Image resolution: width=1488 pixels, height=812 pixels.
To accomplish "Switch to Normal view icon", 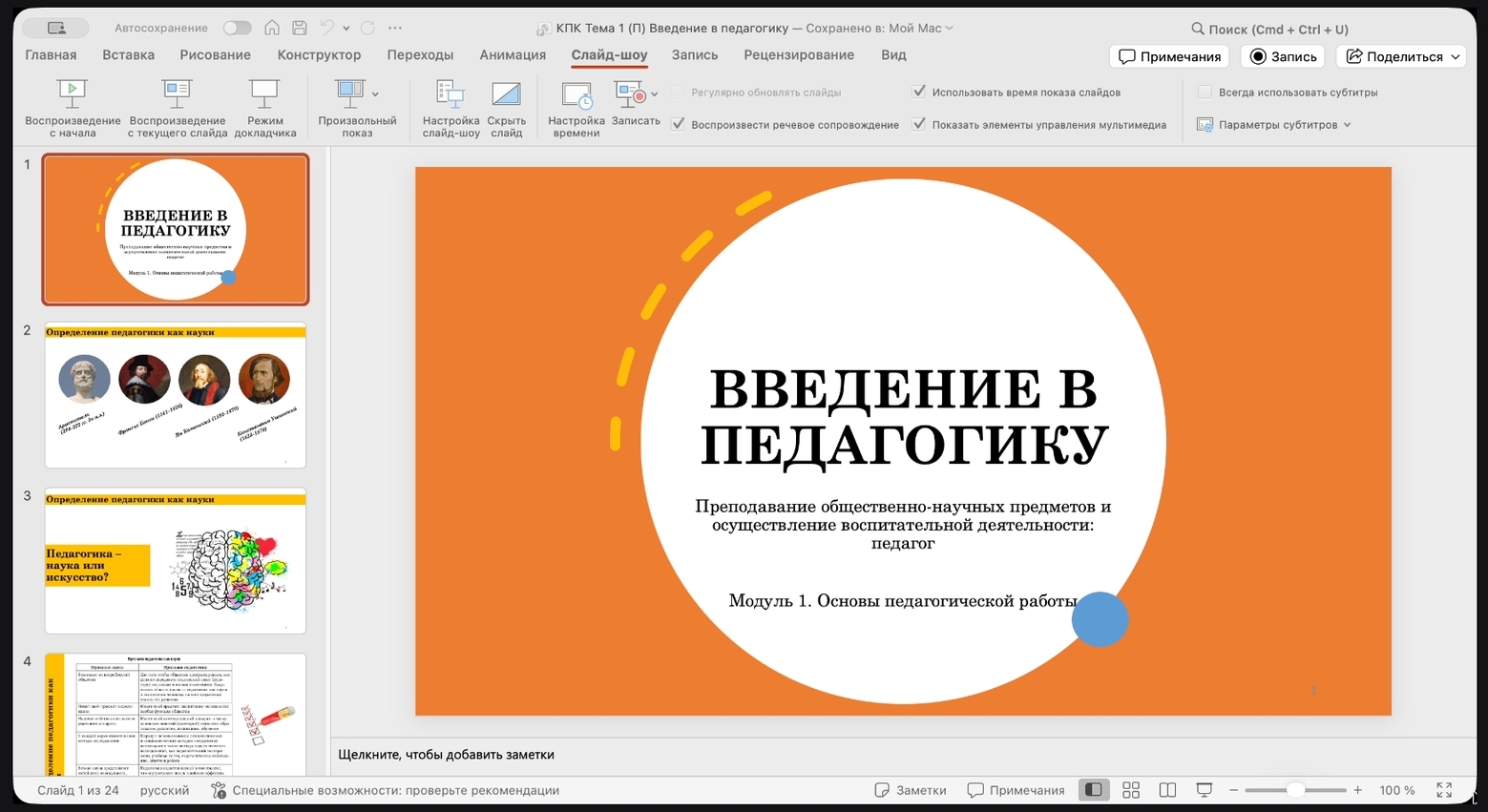I will (x=1094, y=790).
